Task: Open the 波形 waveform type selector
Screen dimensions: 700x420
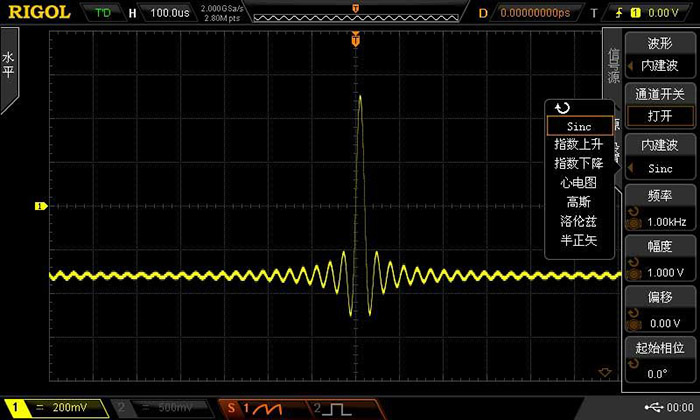Action: [660, 54]
